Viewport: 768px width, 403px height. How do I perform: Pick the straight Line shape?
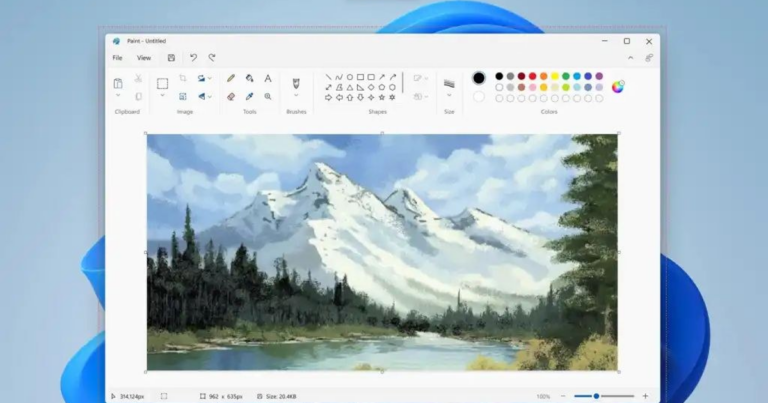click(328, 77)
